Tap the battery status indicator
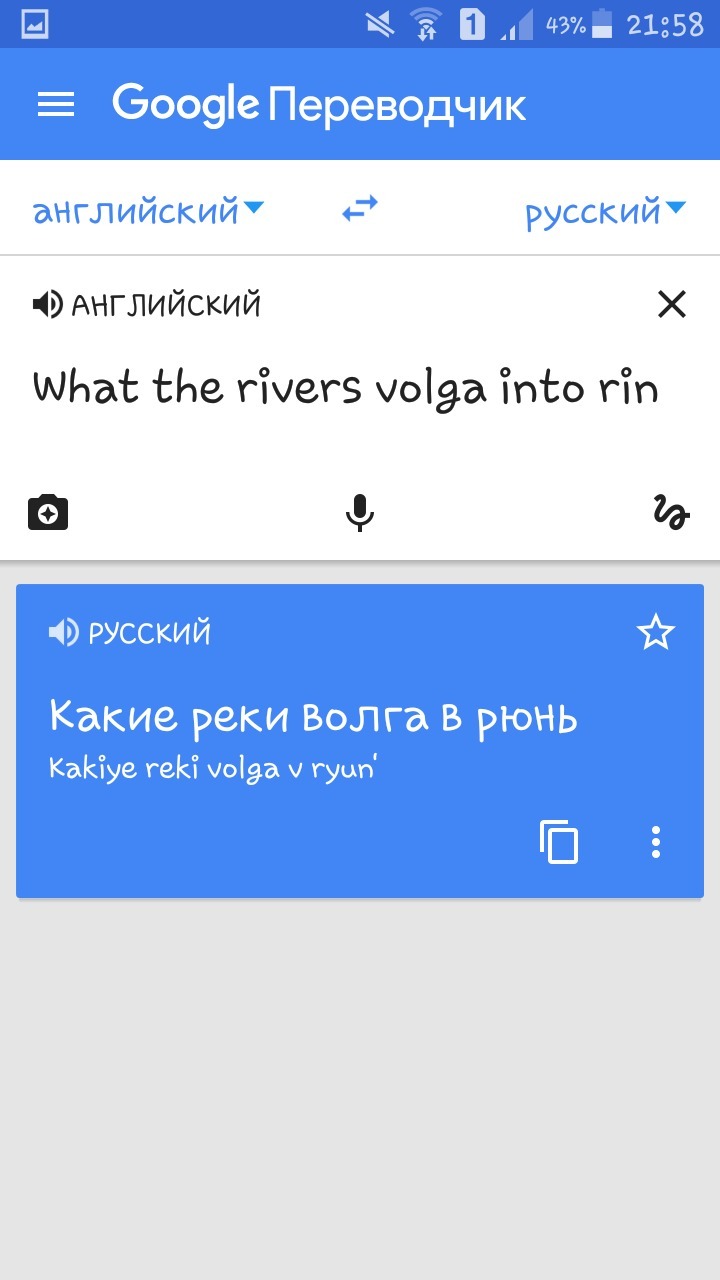The width and height of the screenshot is (720, 1280). 602,24
